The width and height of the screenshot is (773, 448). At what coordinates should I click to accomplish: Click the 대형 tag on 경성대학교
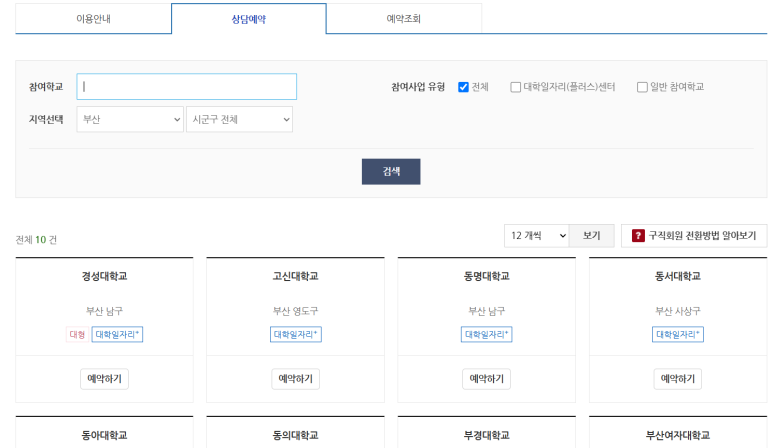click(x=77, y=335)
